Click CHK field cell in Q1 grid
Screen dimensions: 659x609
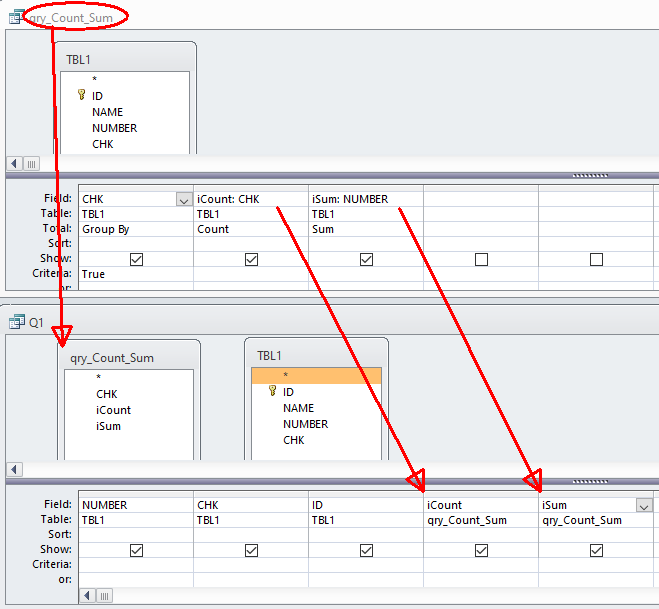[x=251, y=505]
